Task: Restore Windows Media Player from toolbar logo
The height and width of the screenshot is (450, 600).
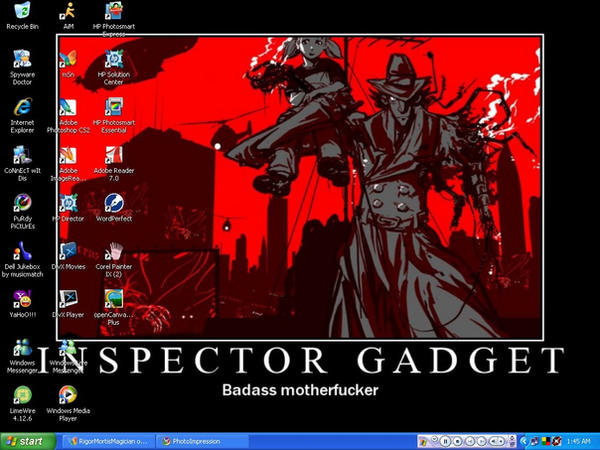Action: [423, 442]
